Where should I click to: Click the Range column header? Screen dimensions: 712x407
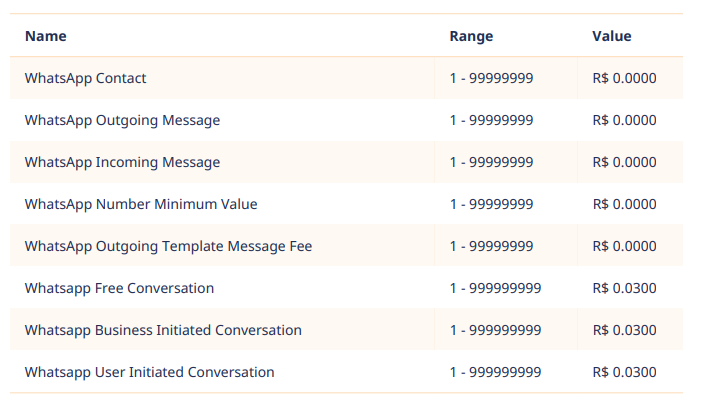point(471,36)
